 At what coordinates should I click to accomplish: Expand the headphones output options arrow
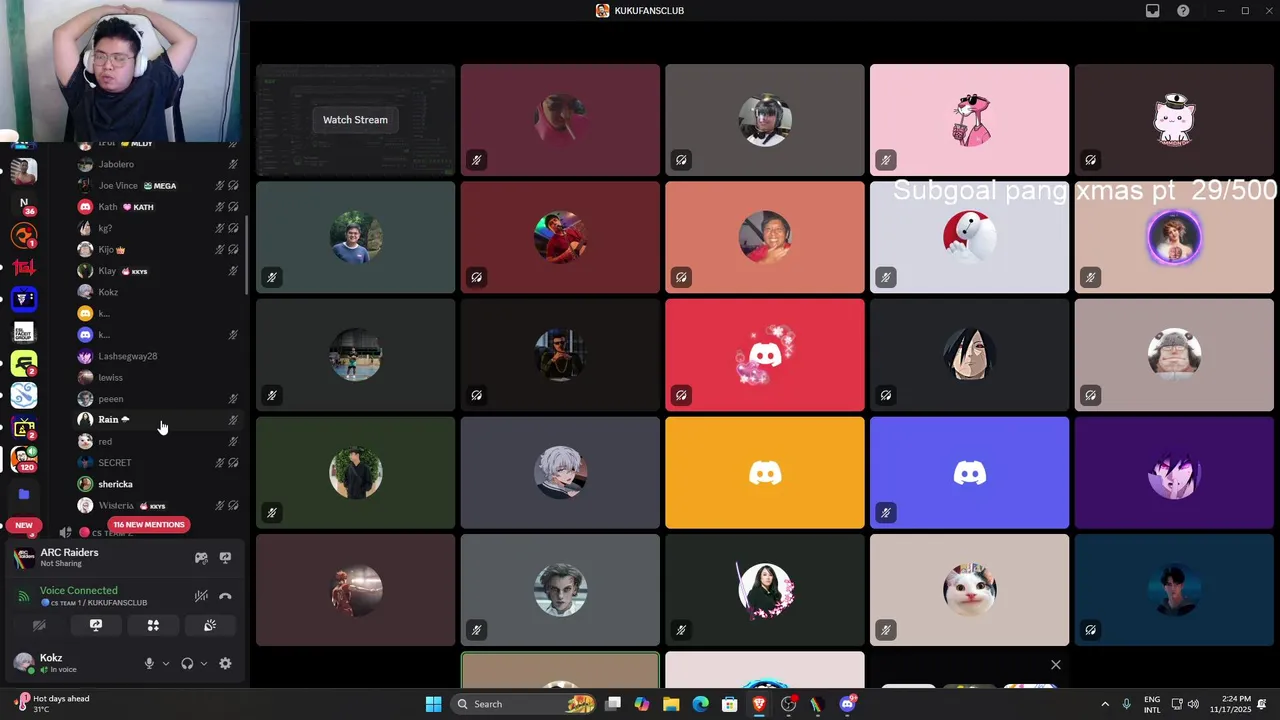coord(204,663)
